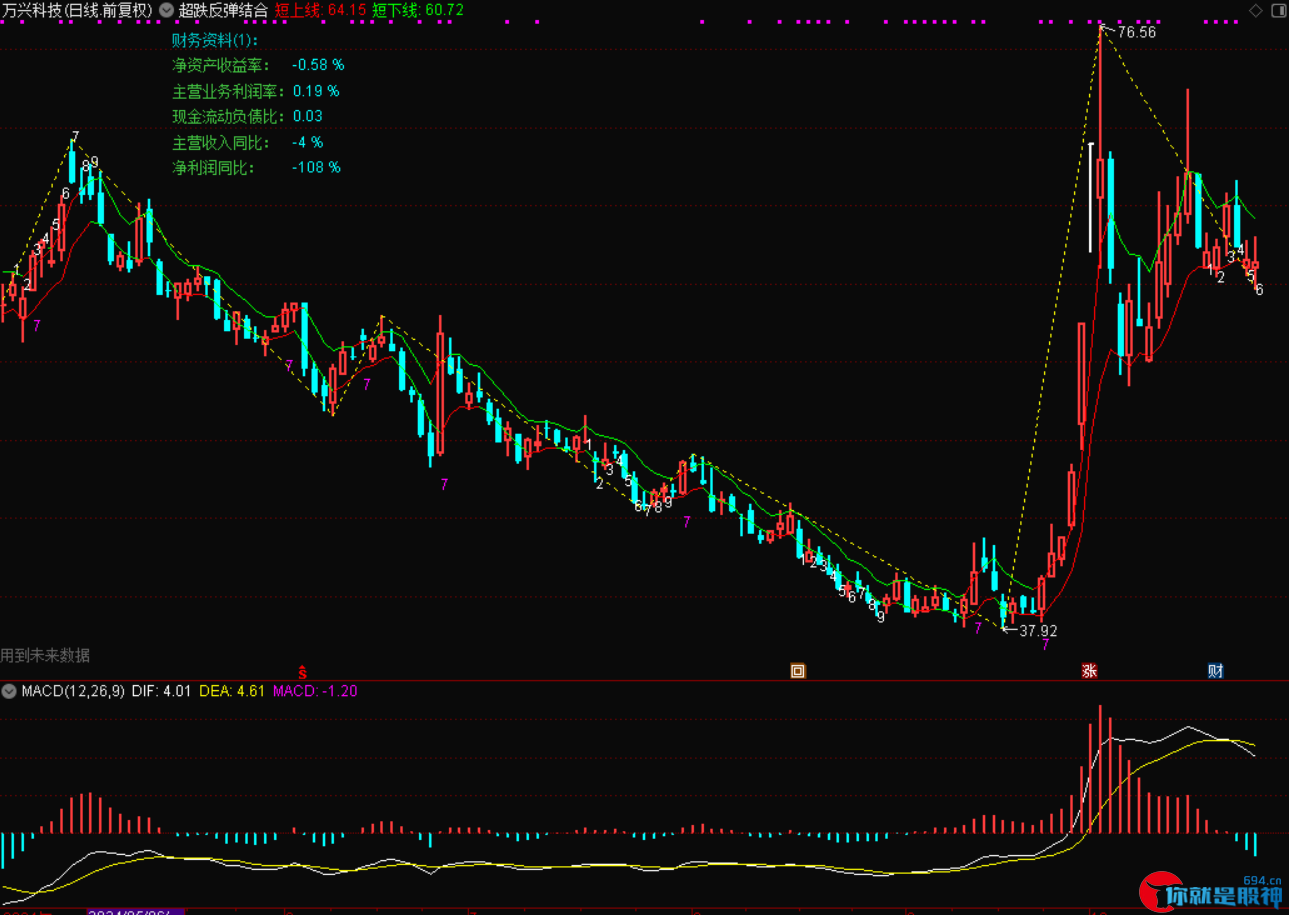Click the MACD(12,26,9) indicator title

pyautogui.click(x=72, y=691)
